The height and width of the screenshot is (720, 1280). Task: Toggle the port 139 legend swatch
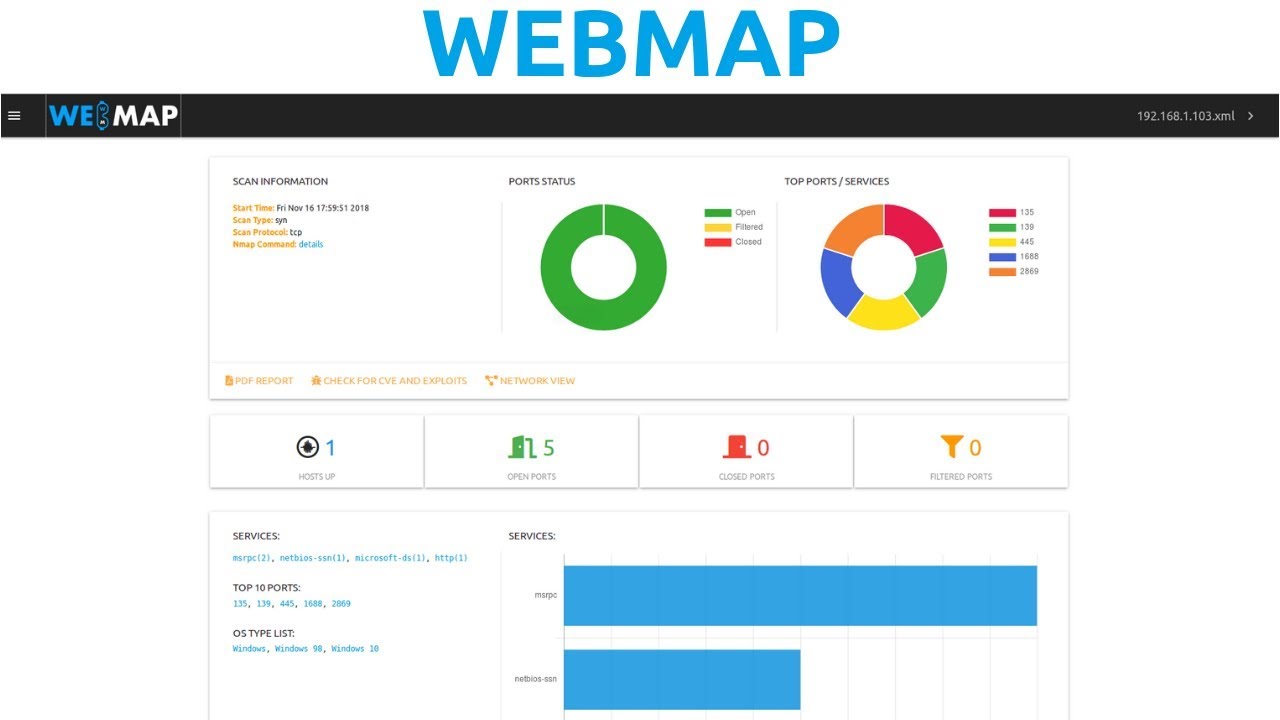tap(1002, 227)
